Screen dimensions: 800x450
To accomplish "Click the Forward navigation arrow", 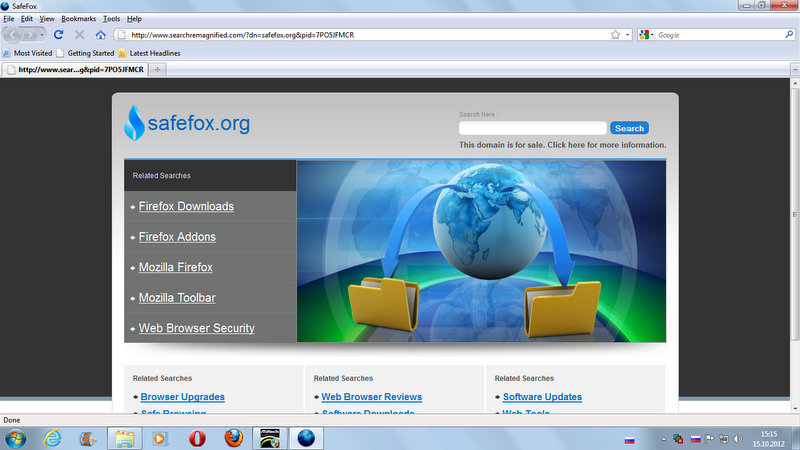I will (30, 35).
